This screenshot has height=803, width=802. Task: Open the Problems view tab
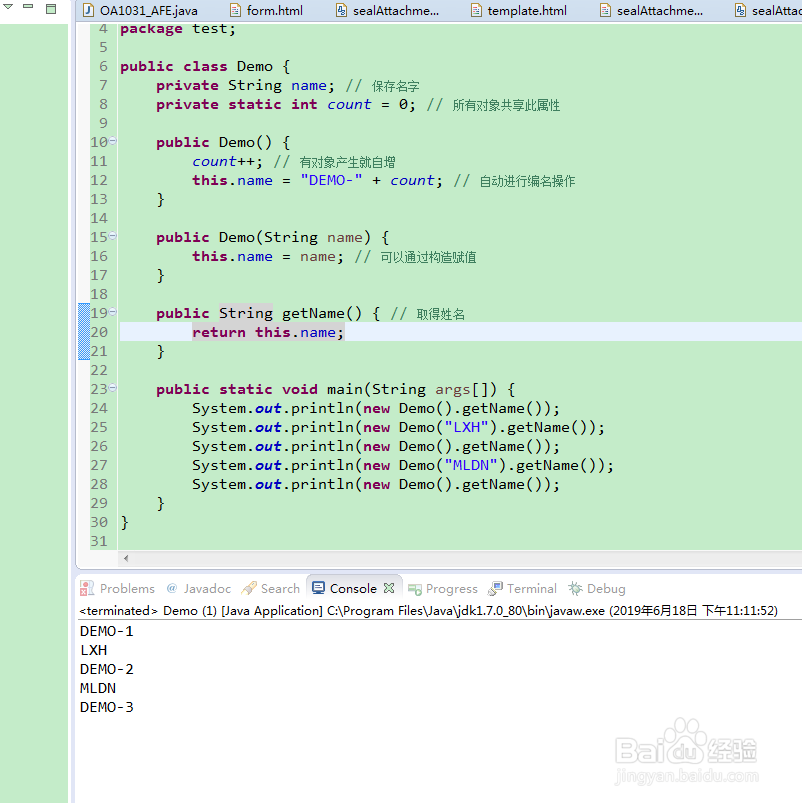point(118,589)
